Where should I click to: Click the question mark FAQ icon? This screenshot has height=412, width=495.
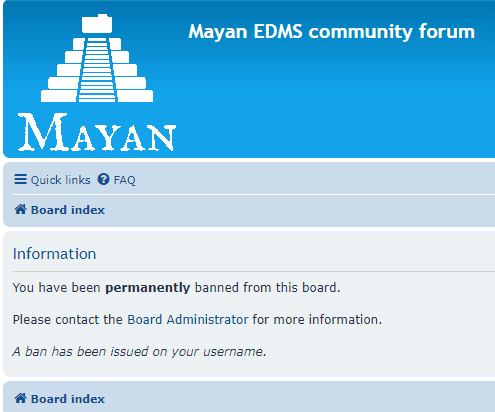[x=103, y=179]
